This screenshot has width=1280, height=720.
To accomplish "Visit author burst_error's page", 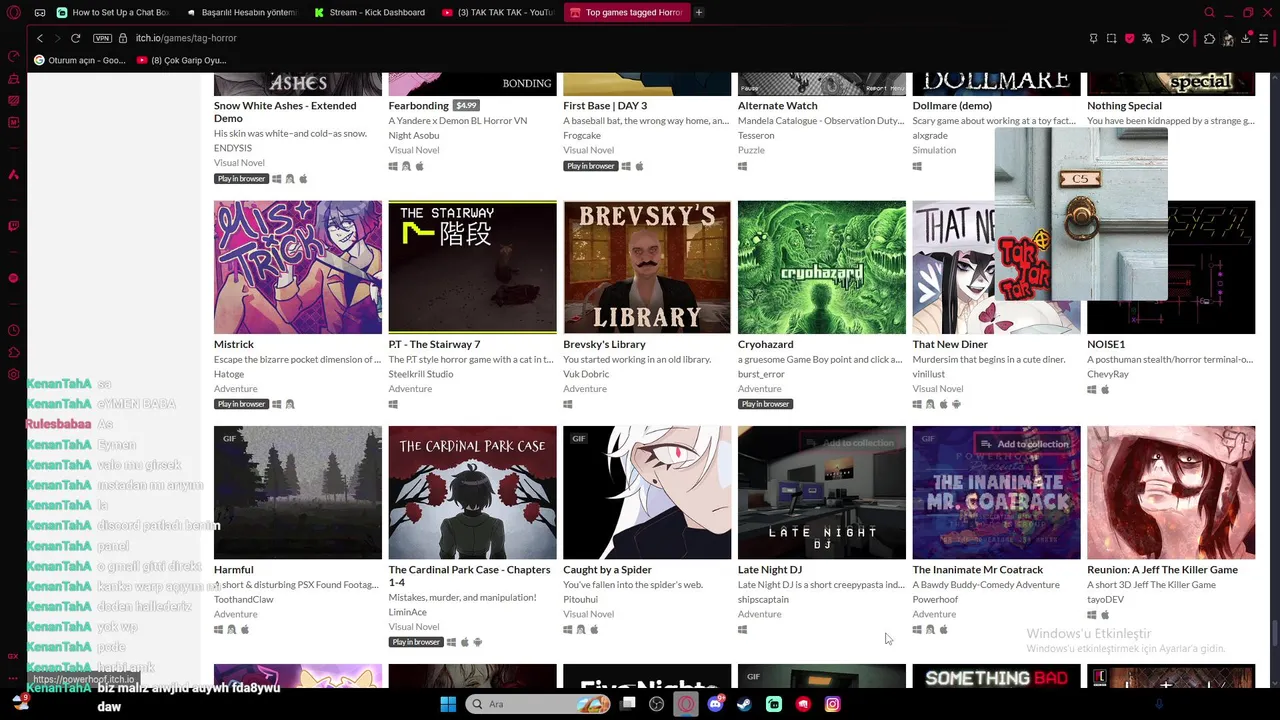I will (762, 374).
